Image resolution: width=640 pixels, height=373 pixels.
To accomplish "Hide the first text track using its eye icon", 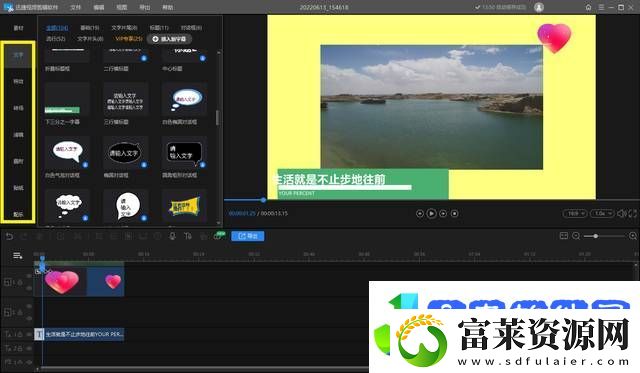I will [x=29, y=334].
